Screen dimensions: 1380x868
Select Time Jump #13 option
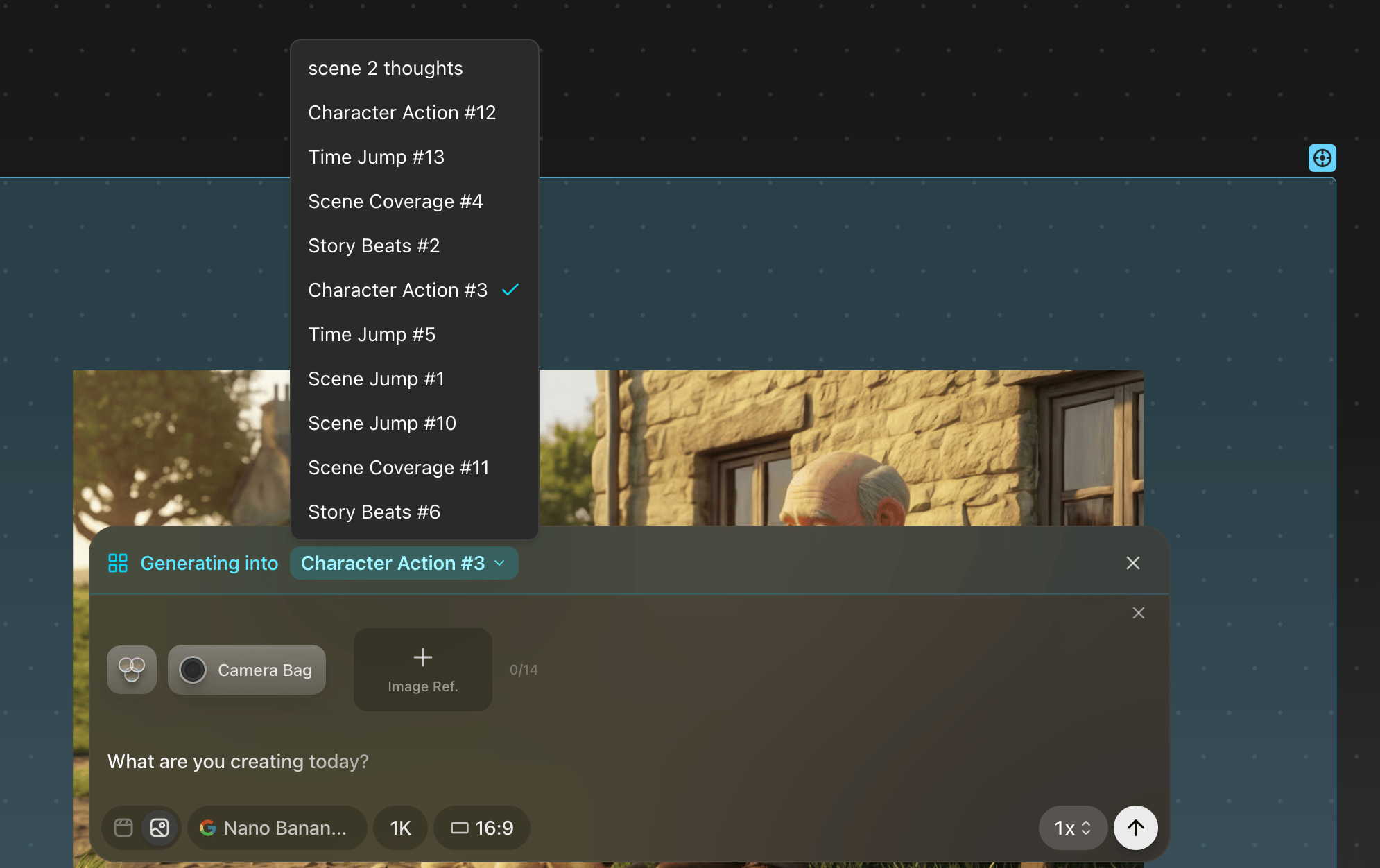(414, 157)
